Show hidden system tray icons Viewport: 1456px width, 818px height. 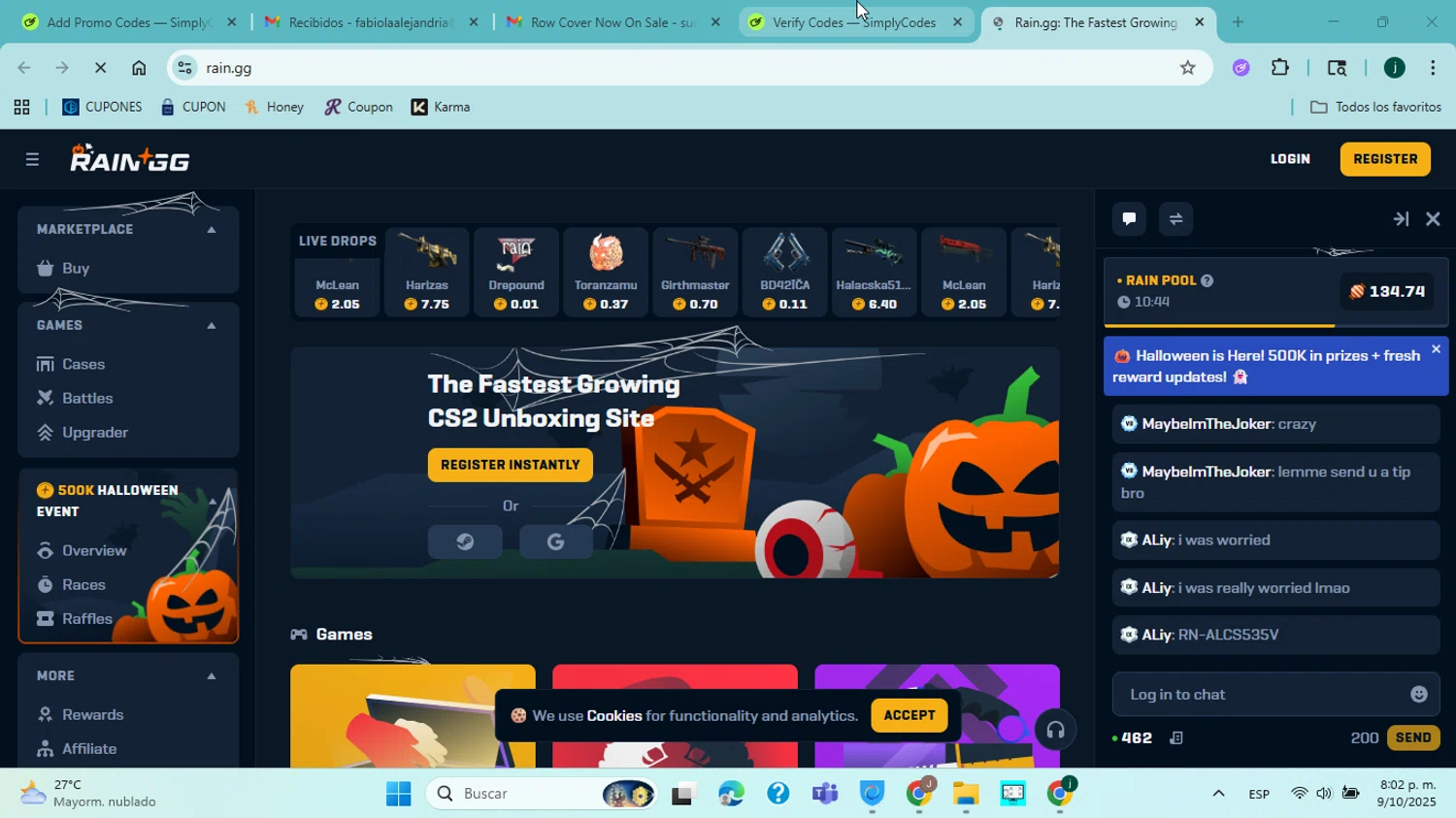pos(1218,794)
